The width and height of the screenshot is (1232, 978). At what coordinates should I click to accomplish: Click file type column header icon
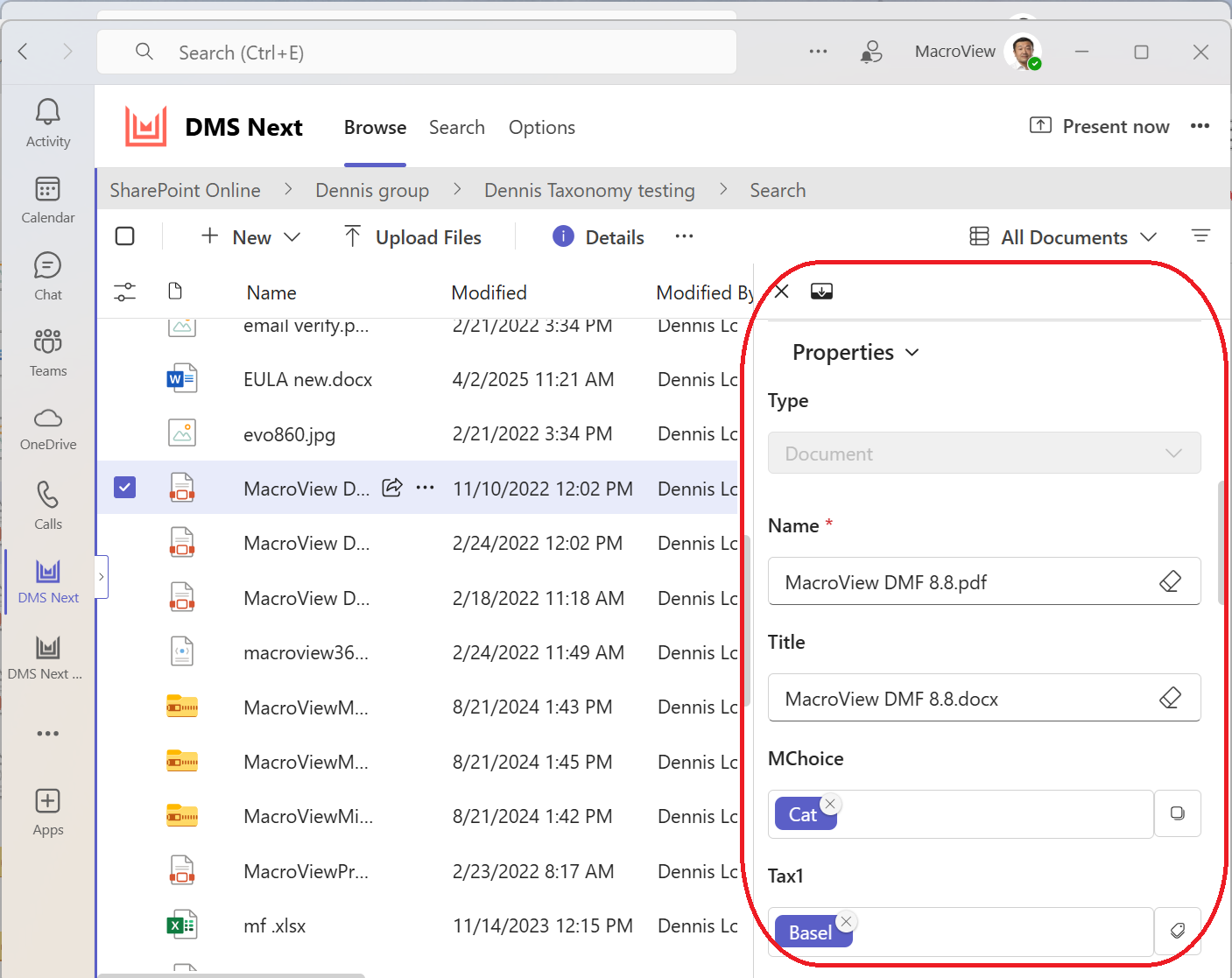[x=175, y=292]
